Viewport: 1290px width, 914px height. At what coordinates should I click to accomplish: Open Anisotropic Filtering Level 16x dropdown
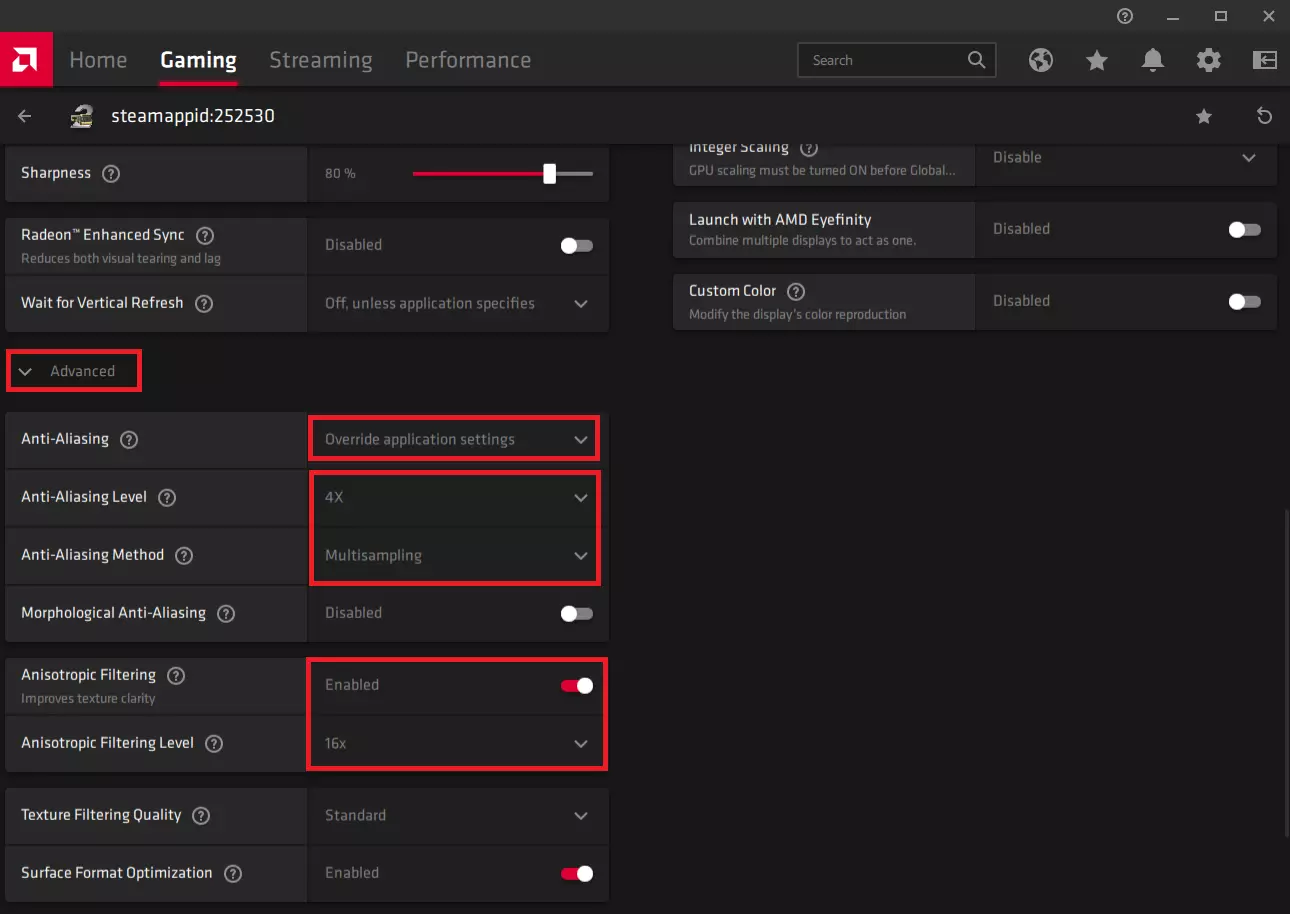(x=457, y=743)
